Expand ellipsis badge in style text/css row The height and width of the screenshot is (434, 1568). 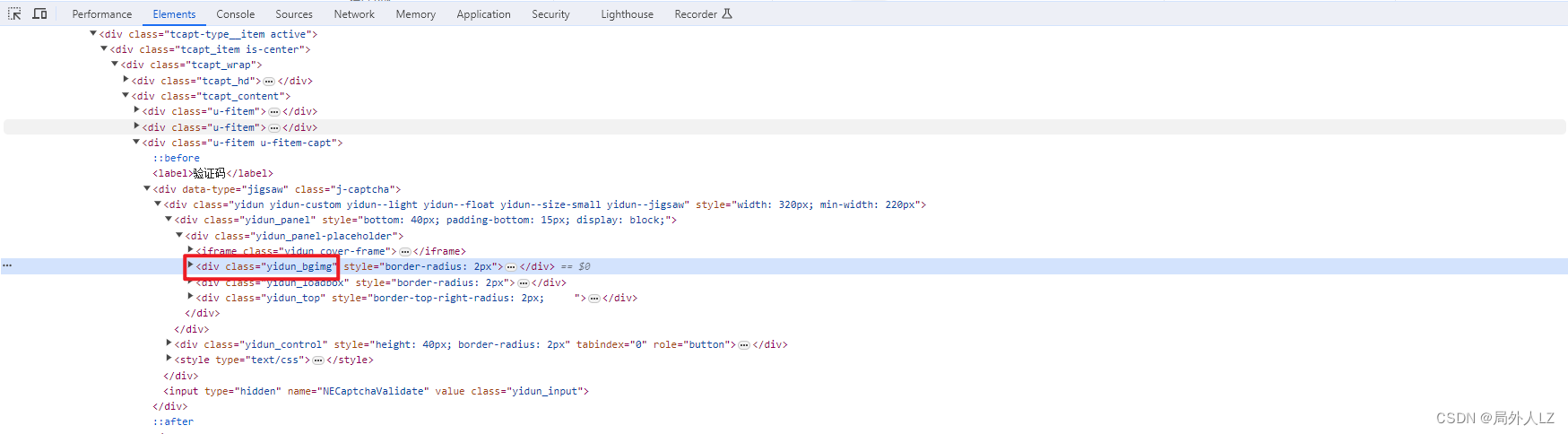tap(318, 360)
